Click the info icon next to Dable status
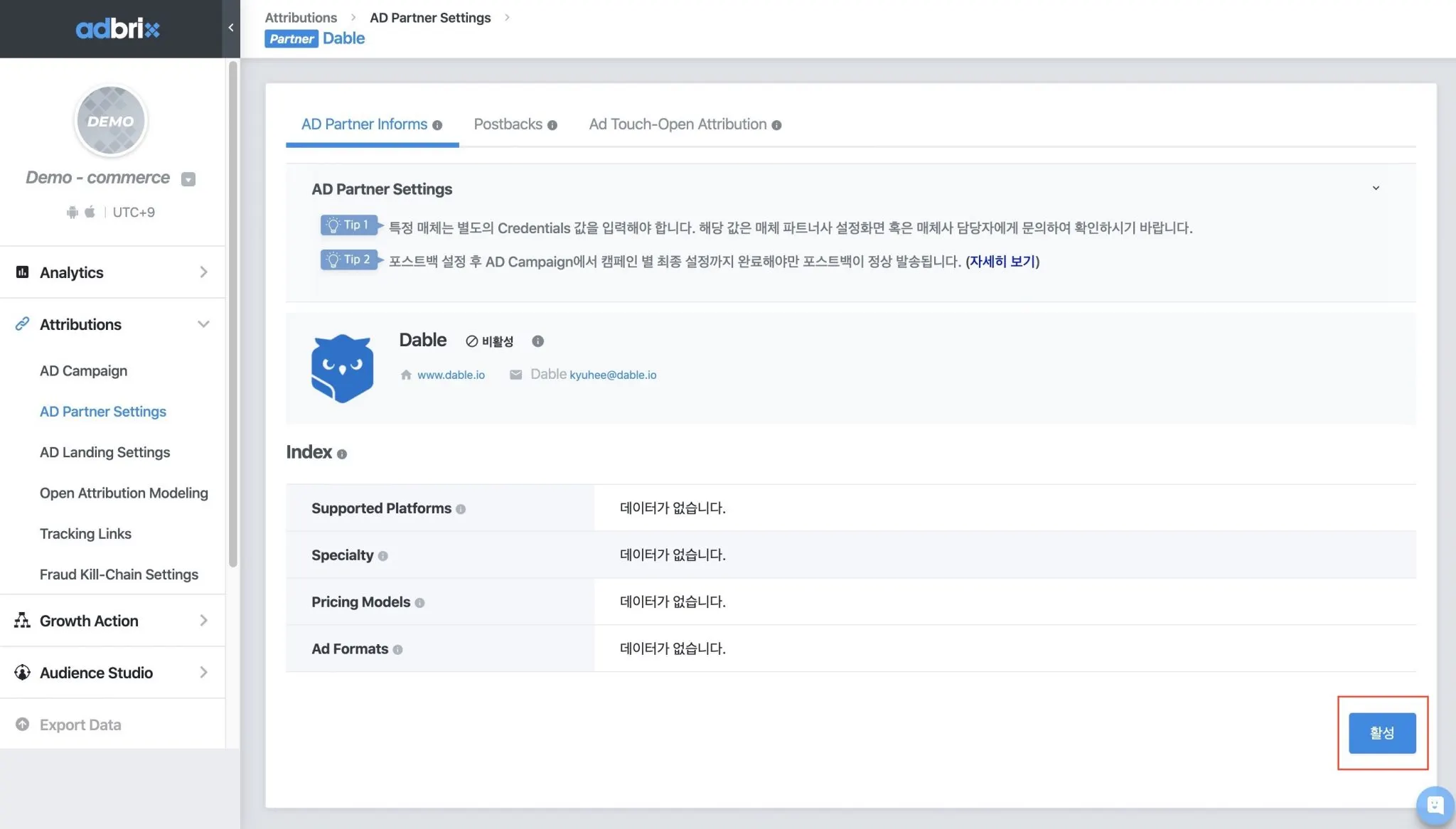This screenshot has width=1456, height=829. point(537,341)
